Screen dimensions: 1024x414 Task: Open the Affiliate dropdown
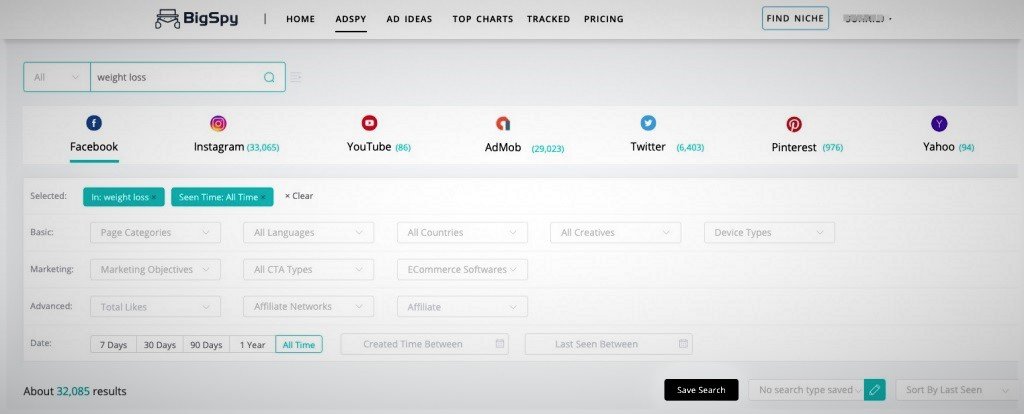click(462, 306)
